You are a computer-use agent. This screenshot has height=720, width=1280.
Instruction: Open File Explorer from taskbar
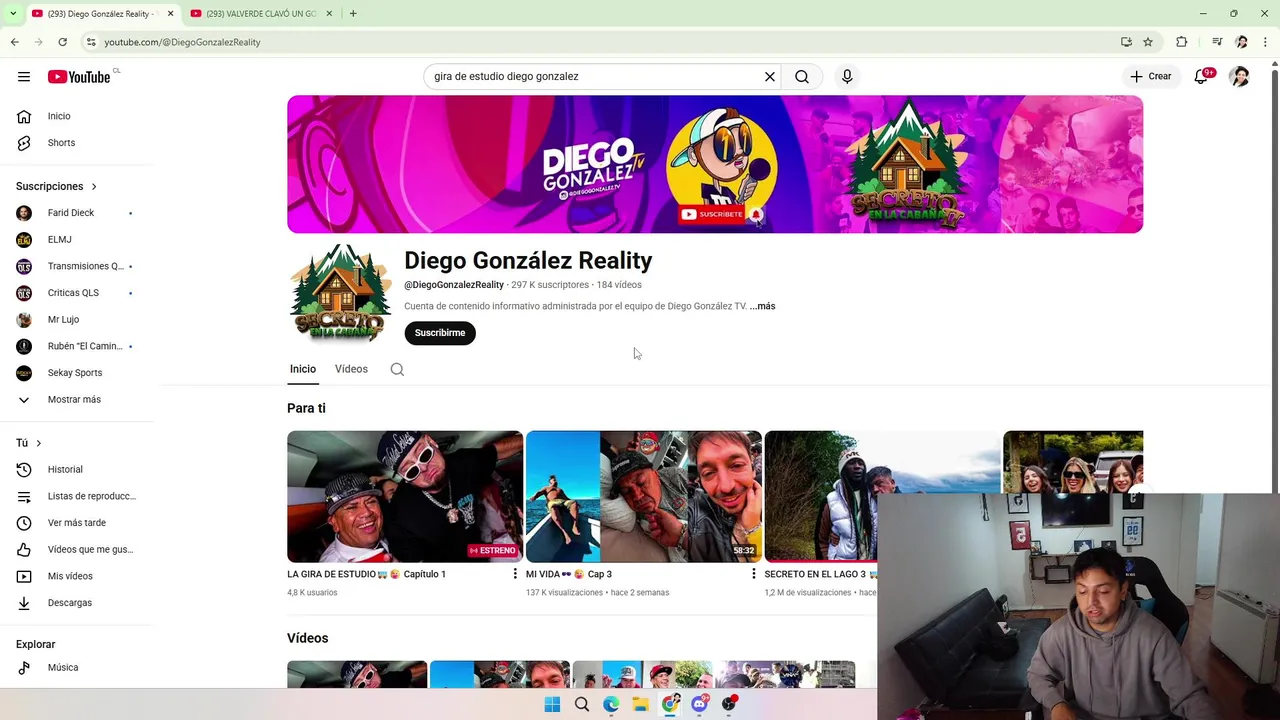click(640, 704)
